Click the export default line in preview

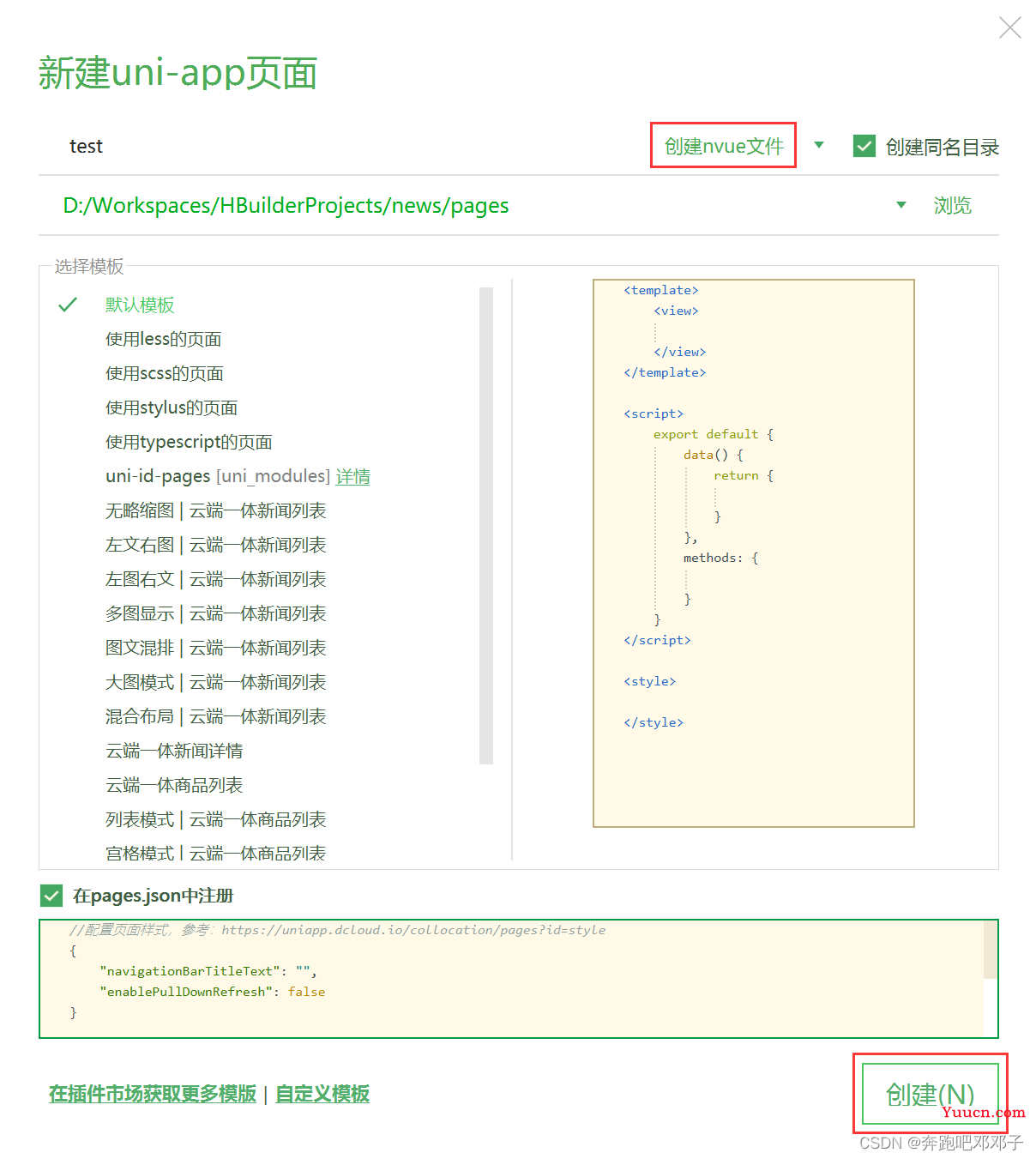[x=714, y=434]
